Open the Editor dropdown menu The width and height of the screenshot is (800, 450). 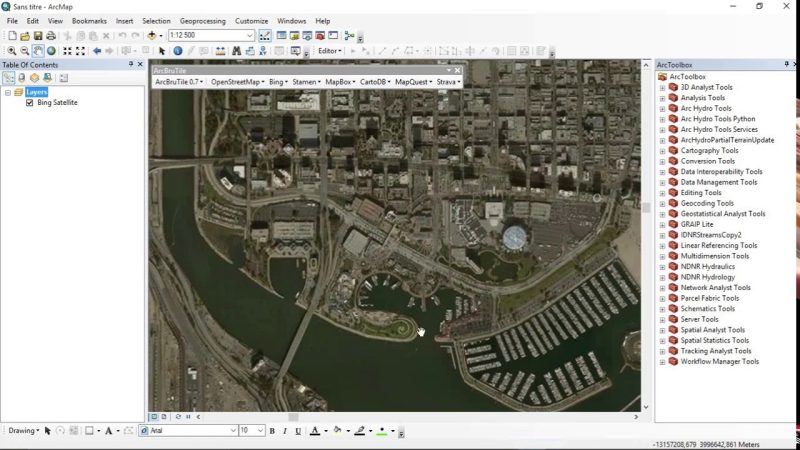point(330,51)
